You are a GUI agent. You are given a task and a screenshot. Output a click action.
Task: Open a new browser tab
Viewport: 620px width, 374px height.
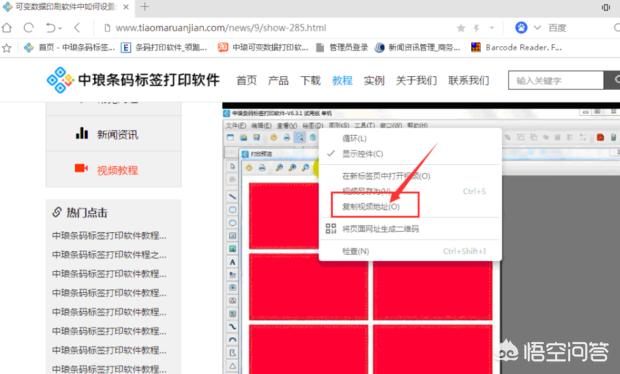[x=145, y=7]
